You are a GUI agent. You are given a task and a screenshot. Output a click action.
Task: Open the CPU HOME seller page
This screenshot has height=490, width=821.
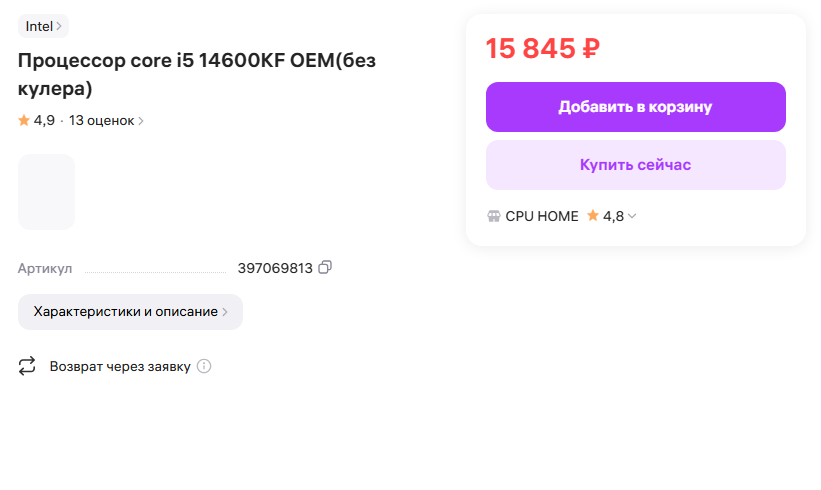(542, 216)
